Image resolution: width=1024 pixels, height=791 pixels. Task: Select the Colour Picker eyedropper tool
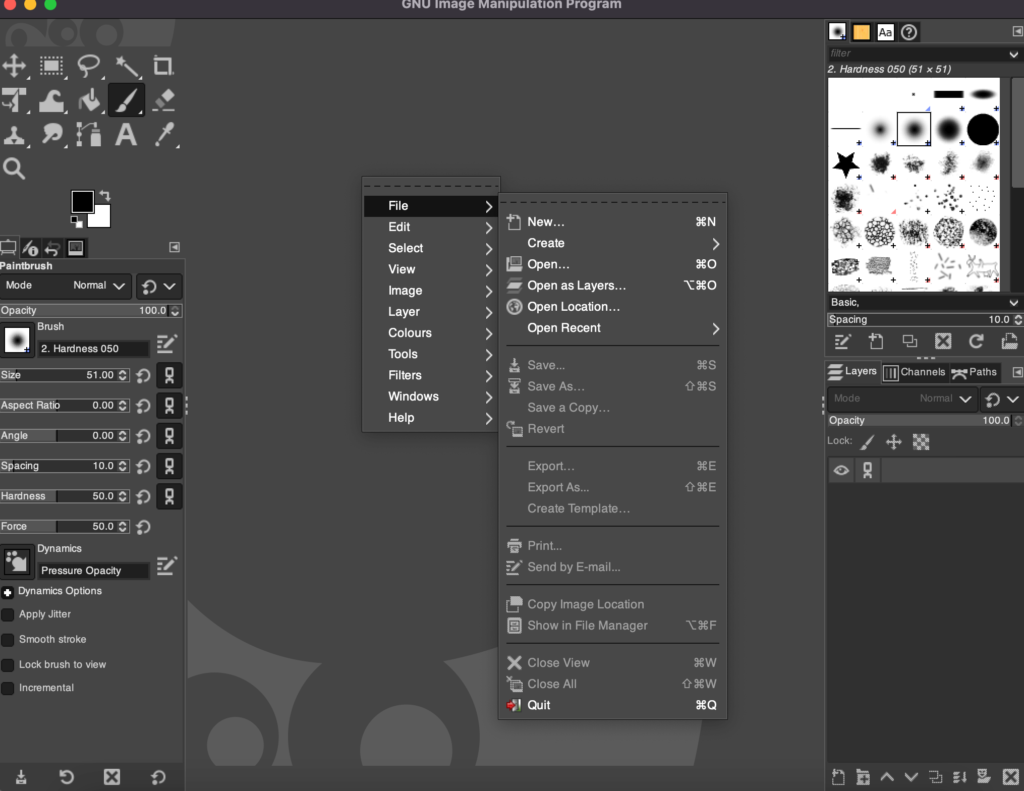(x=164, y=135)
